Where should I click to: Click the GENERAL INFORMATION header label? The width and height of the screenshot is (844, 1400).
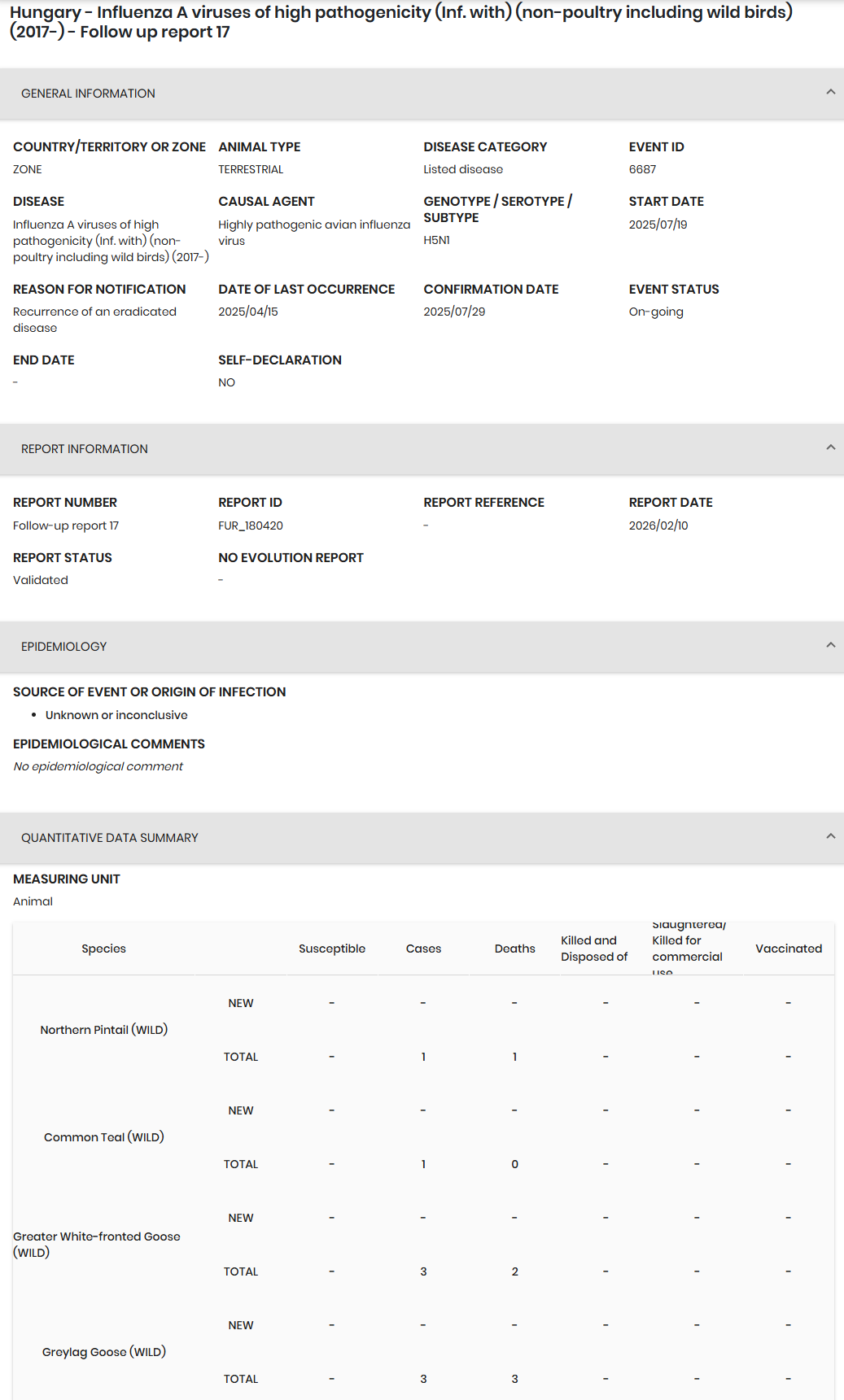click(88, 94)
